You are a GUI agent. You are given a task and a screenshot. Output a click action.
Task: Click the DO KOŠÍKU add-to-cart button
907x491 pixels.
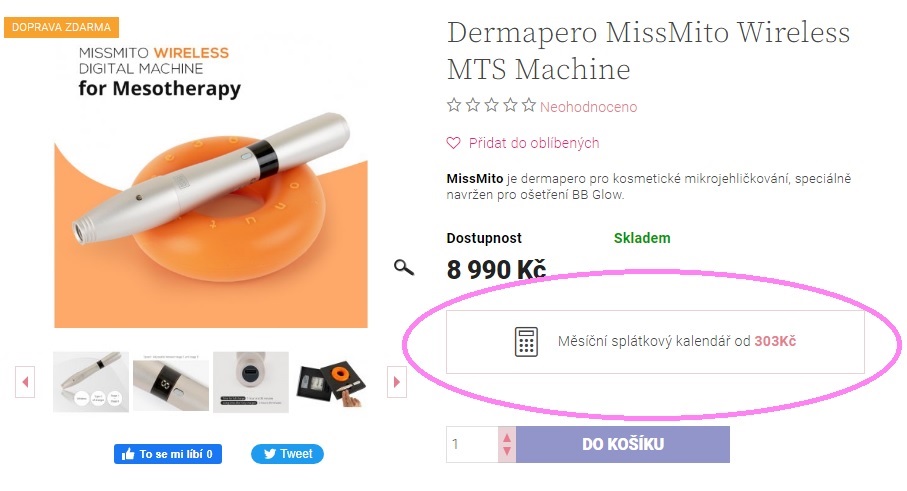coord(622,444)
